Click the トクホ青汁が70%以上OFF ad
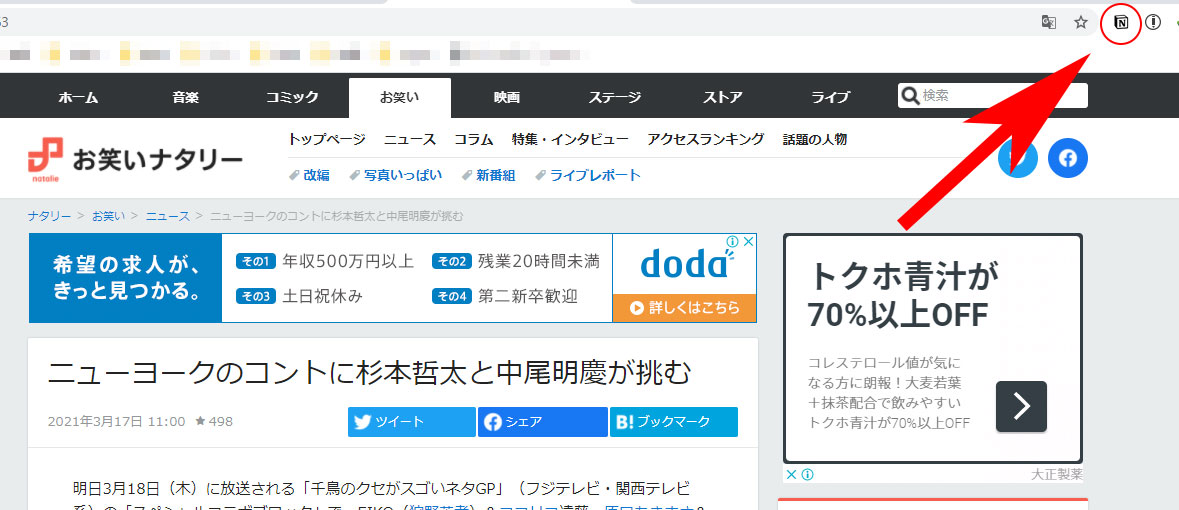Screen dimensions: 1179x510 coord(932,348)
